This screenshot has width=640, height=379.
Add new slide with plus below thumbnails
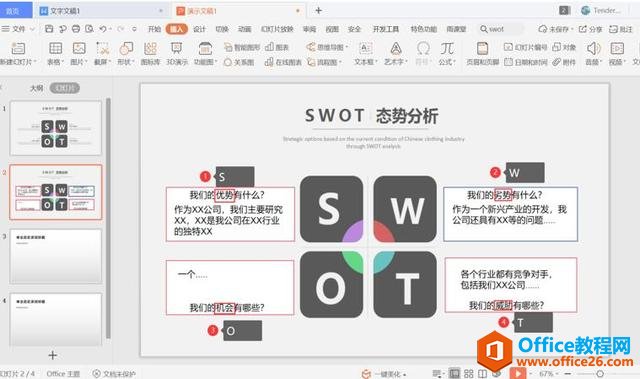pyautogui.click(x=52, y=355)
